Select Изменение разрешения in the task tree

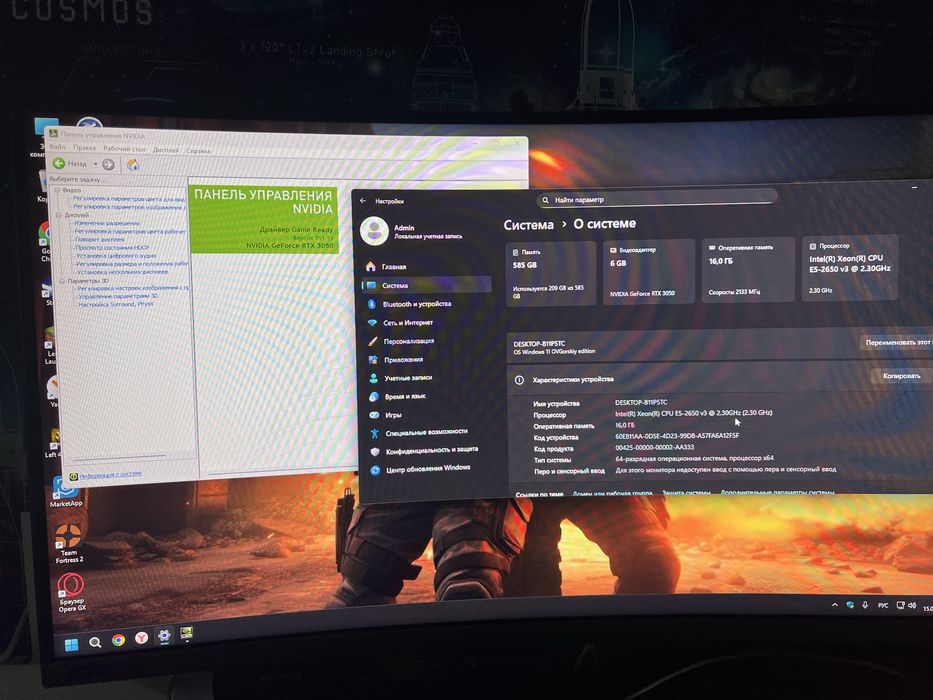coord(107,223)
